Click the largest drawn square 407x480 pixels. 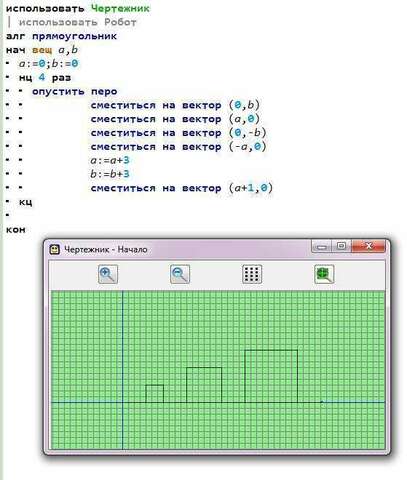tap(271, 376)
